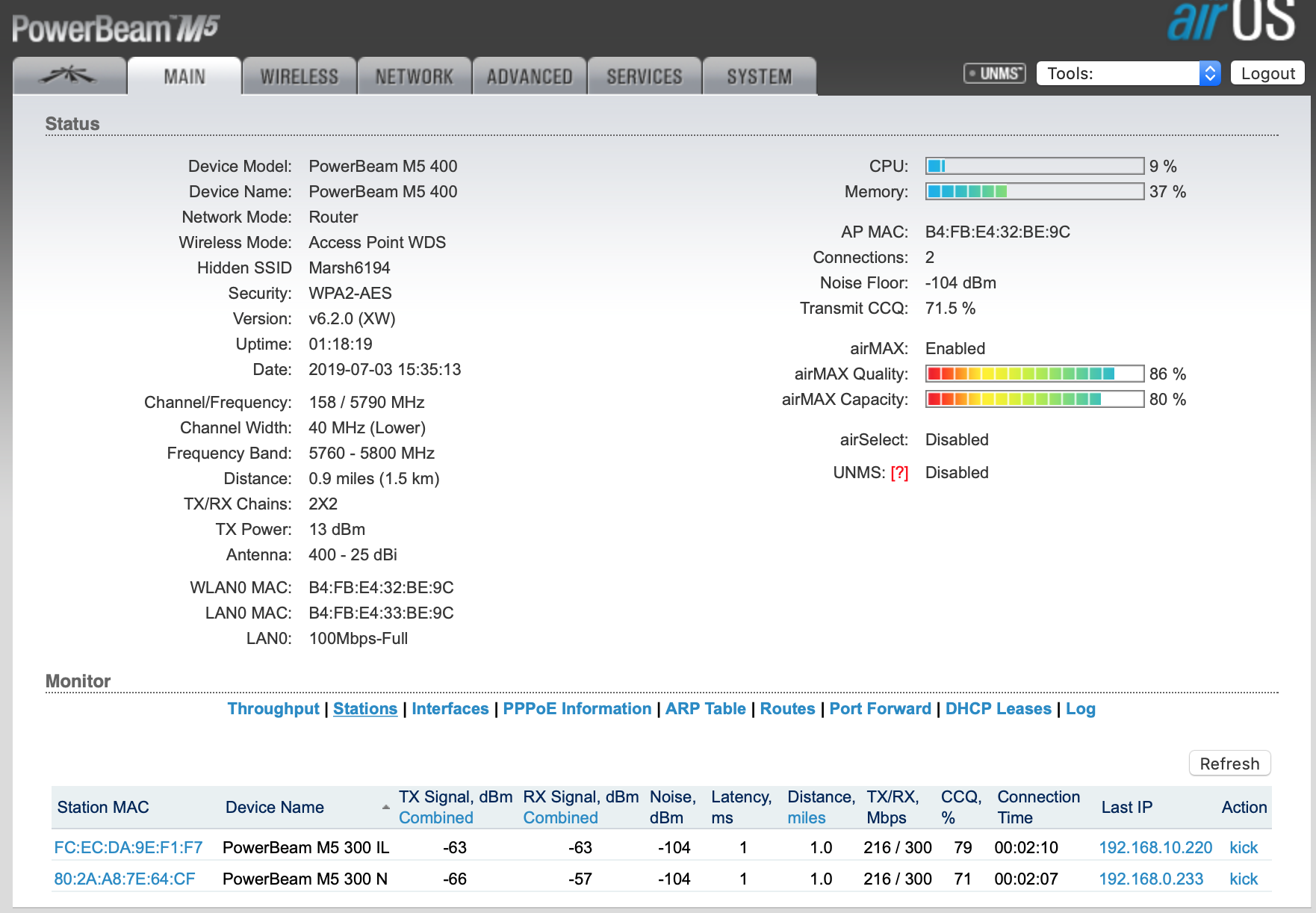The image size is (1316, 913).
Task: Open the ADVANCED tab
Action: coord(530,76)
